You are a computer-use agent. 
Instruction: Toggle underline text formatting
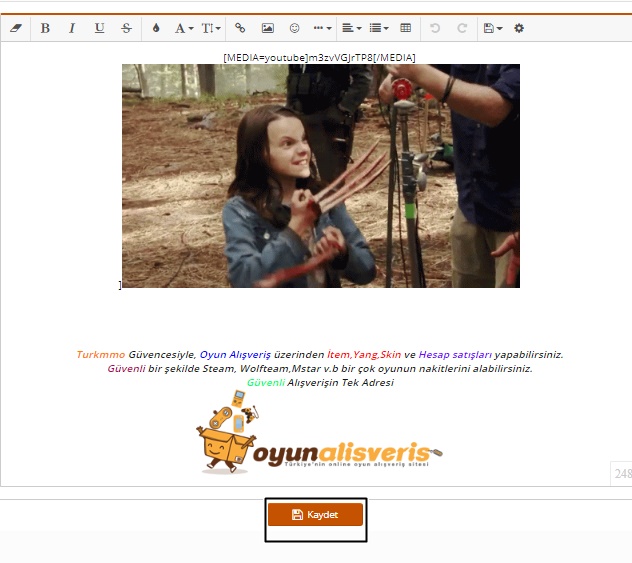pyautogui.click(x=99, y=29)
